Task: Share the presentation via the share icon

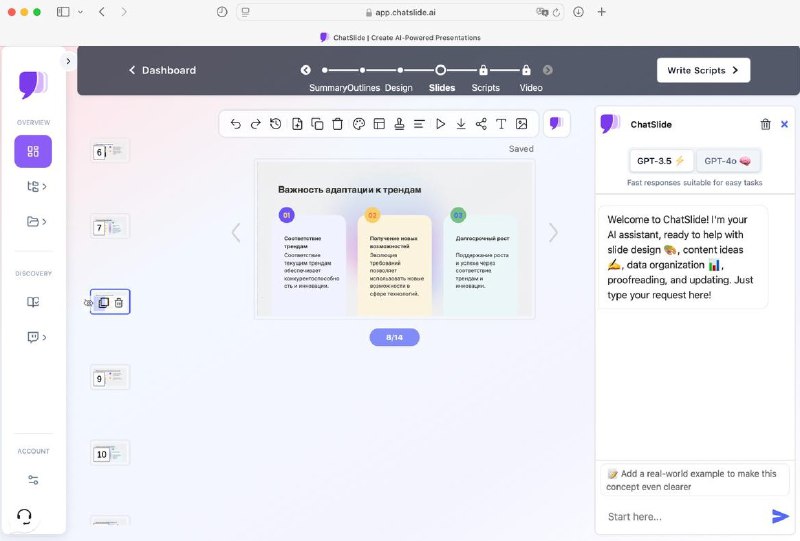Action: pos(481,124)
